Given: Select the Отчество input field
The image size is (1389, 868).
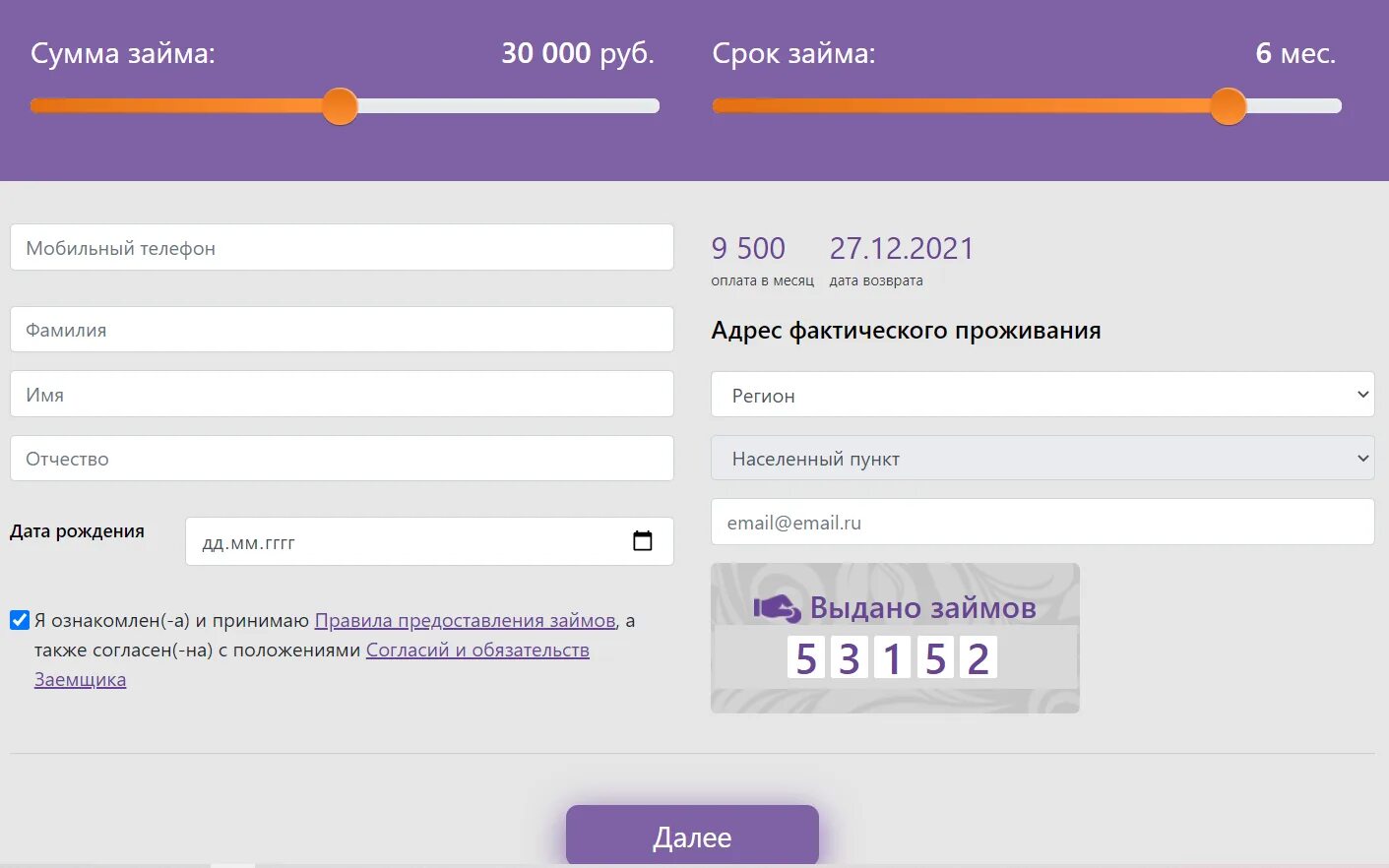Looking at the screenshot, I should [x=342, y=459].
